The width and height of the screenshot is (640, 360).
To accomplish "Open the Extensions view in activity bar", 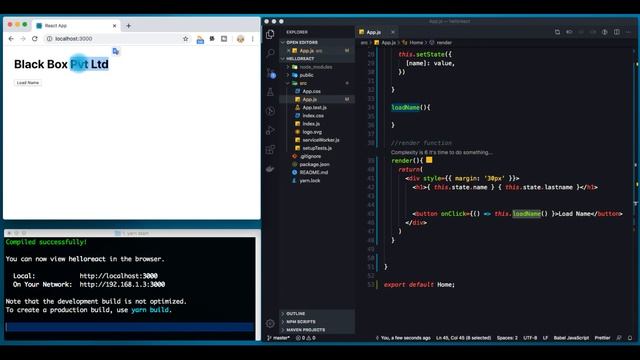I will pyautogui.click(x=270, y=149).
